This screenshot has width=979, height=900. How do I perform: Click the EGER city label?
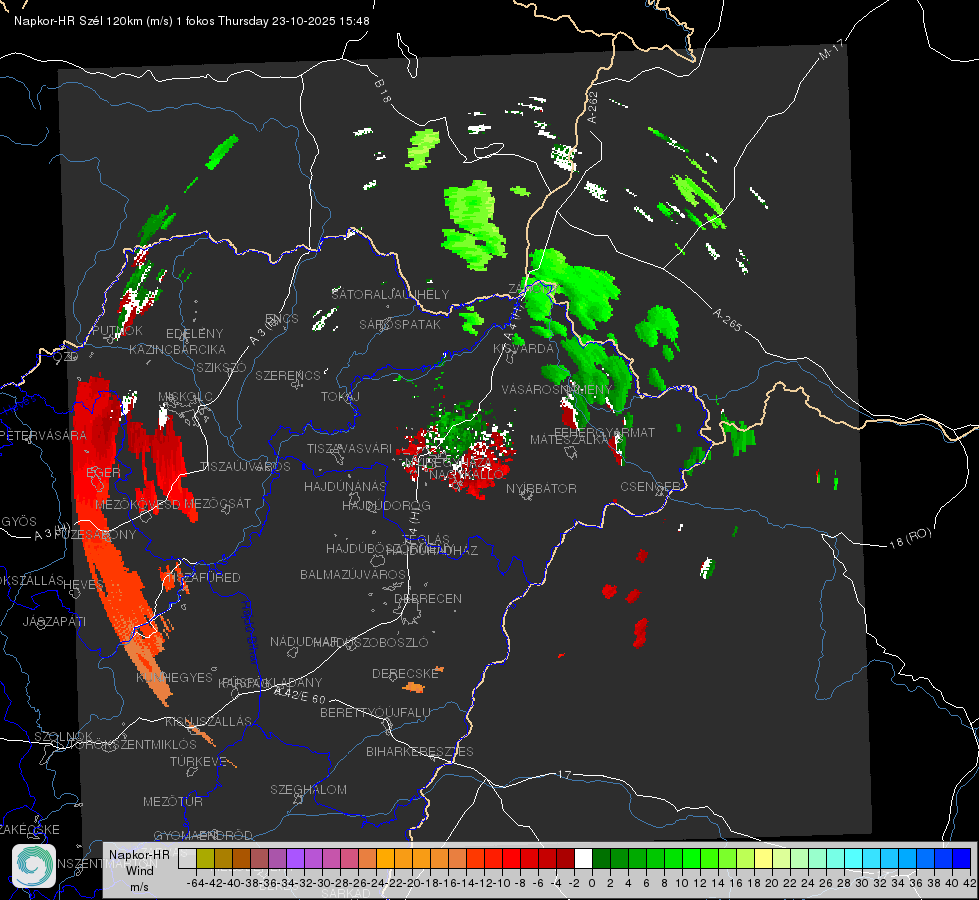103,472
